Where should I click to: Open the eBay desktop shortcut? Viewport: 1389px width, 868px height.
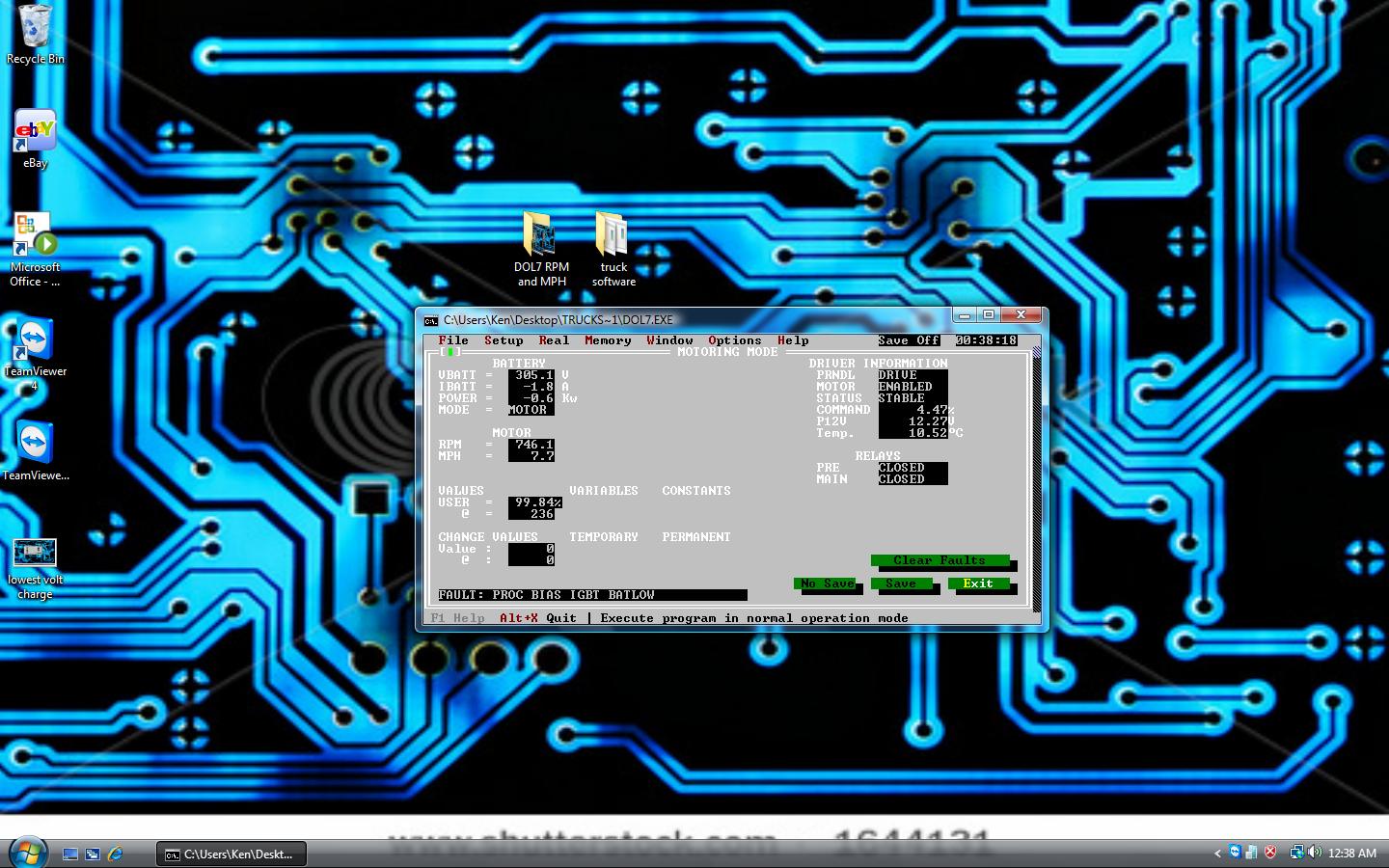(x=35, y=139)
